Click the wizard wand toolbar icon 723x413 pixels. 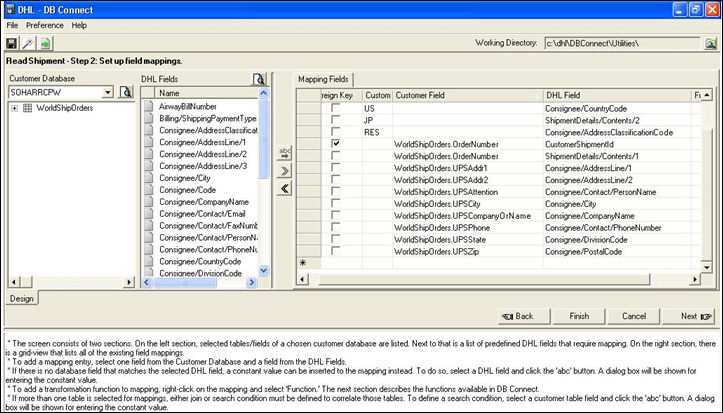pyautogui.click(x=28, y=43)
